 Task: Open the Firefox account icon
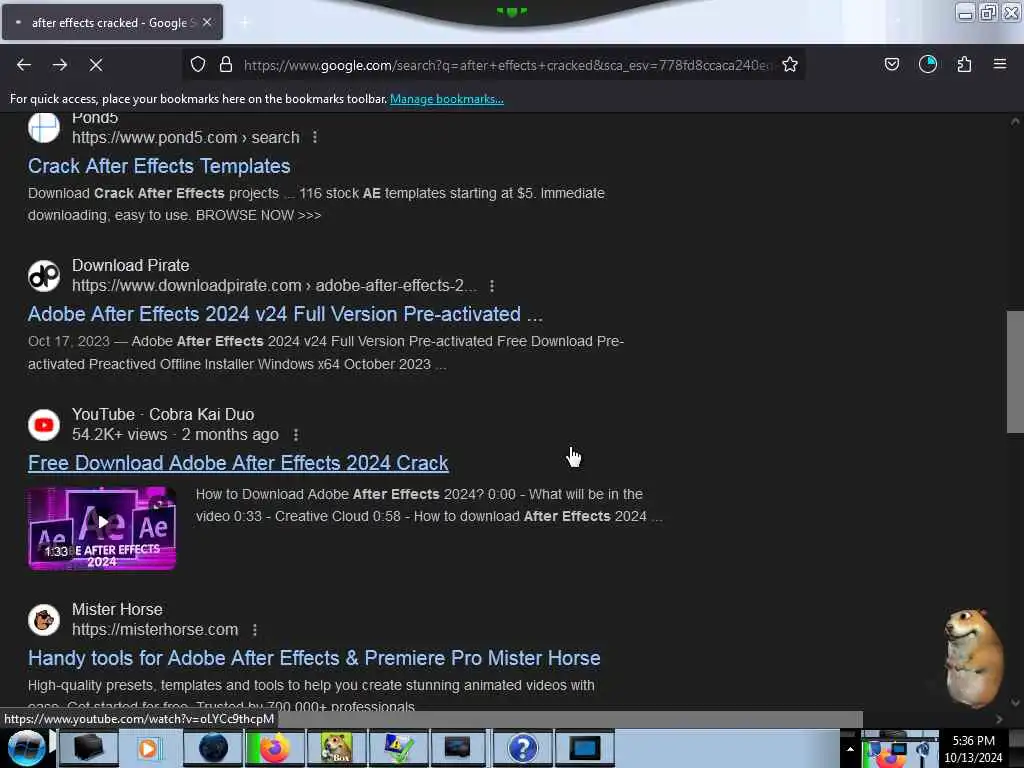[x=928, y=64]
